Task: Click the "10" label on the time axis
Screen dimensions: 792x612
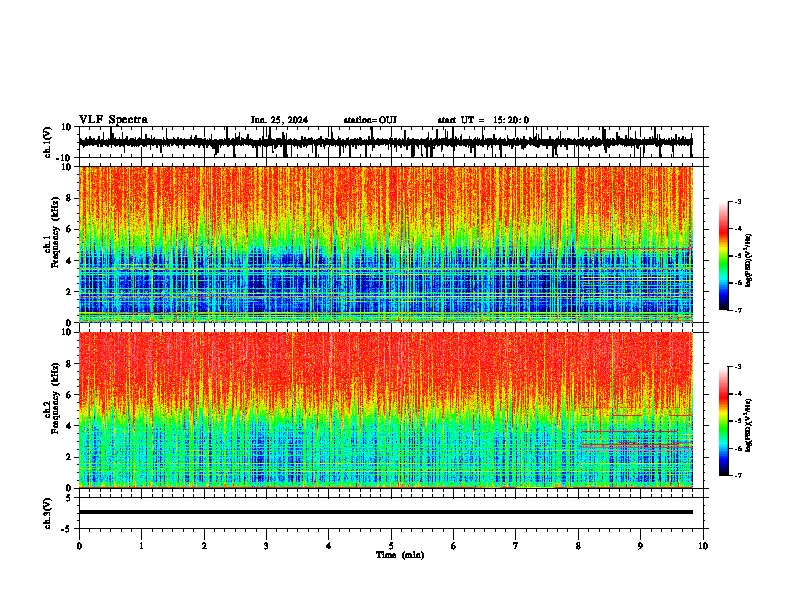Action: pos(703,546)
